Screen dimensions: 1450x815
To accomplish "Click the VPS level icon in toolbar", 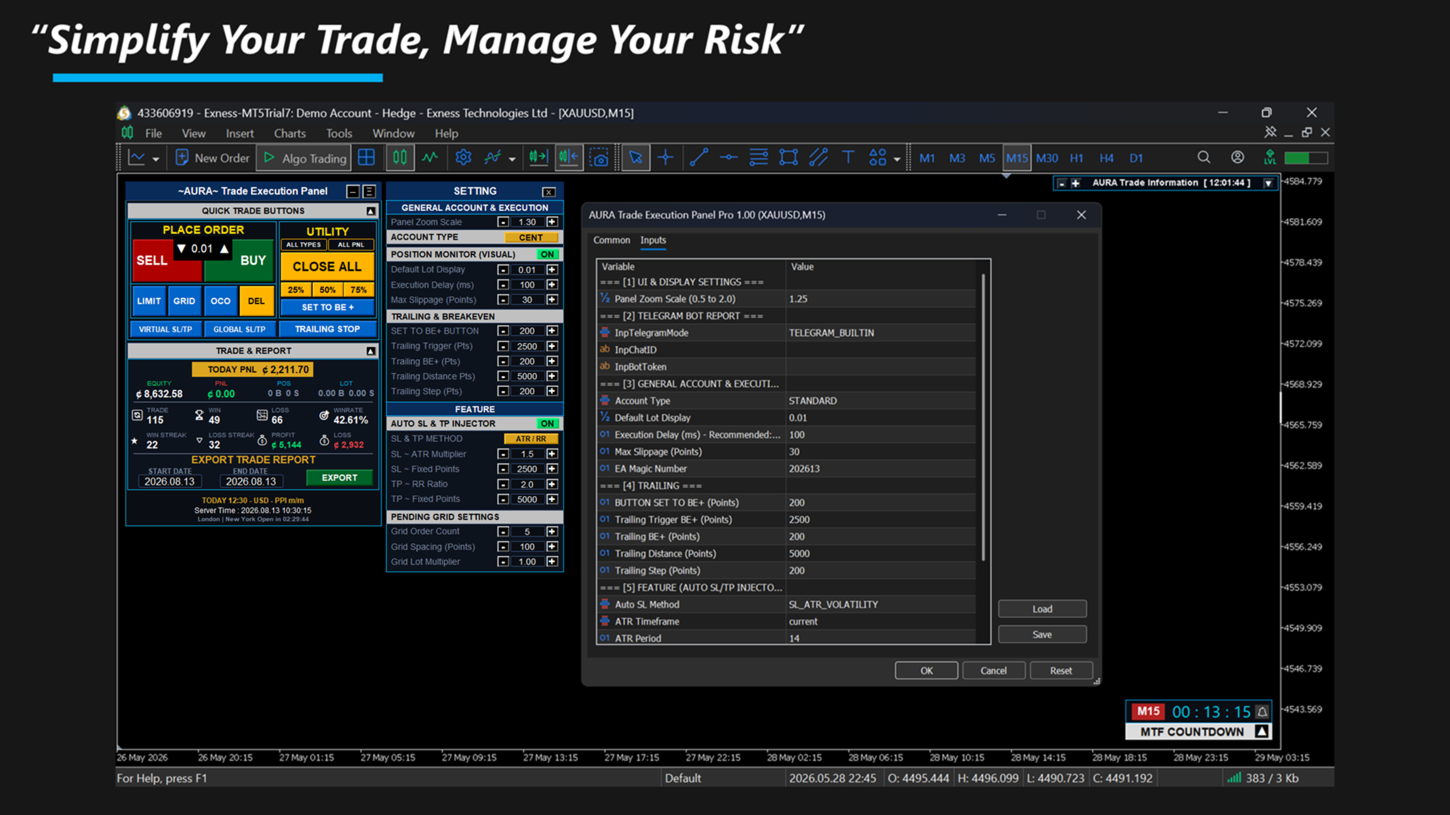I will click(x=1270, y=158).
